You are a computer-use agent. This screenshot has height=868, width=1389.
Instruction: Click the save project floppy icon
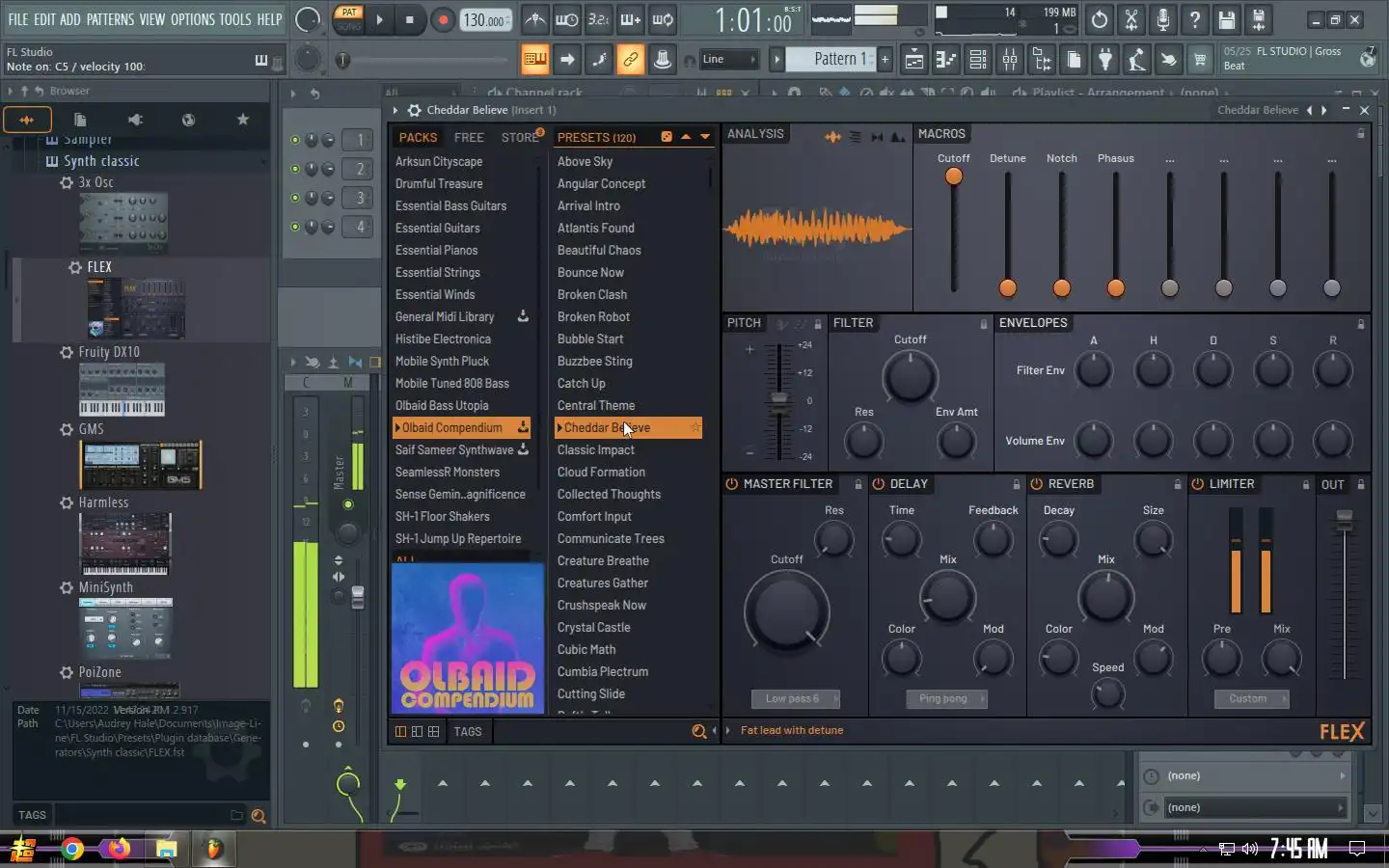click(1226, 19)
